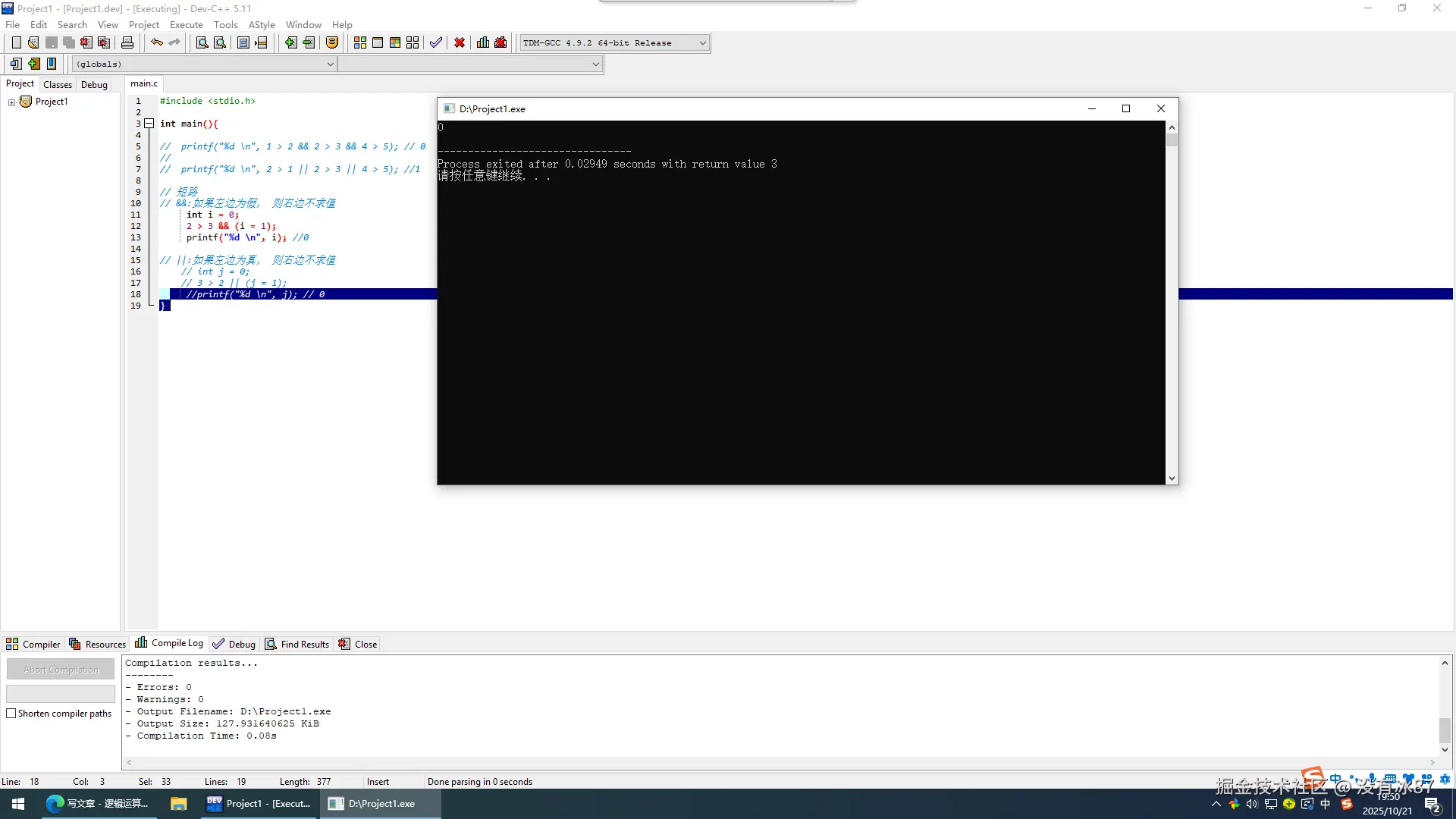Toggle Shorten compiler paths checkbox
This screenshot has width=1456, height=819.
11,714
